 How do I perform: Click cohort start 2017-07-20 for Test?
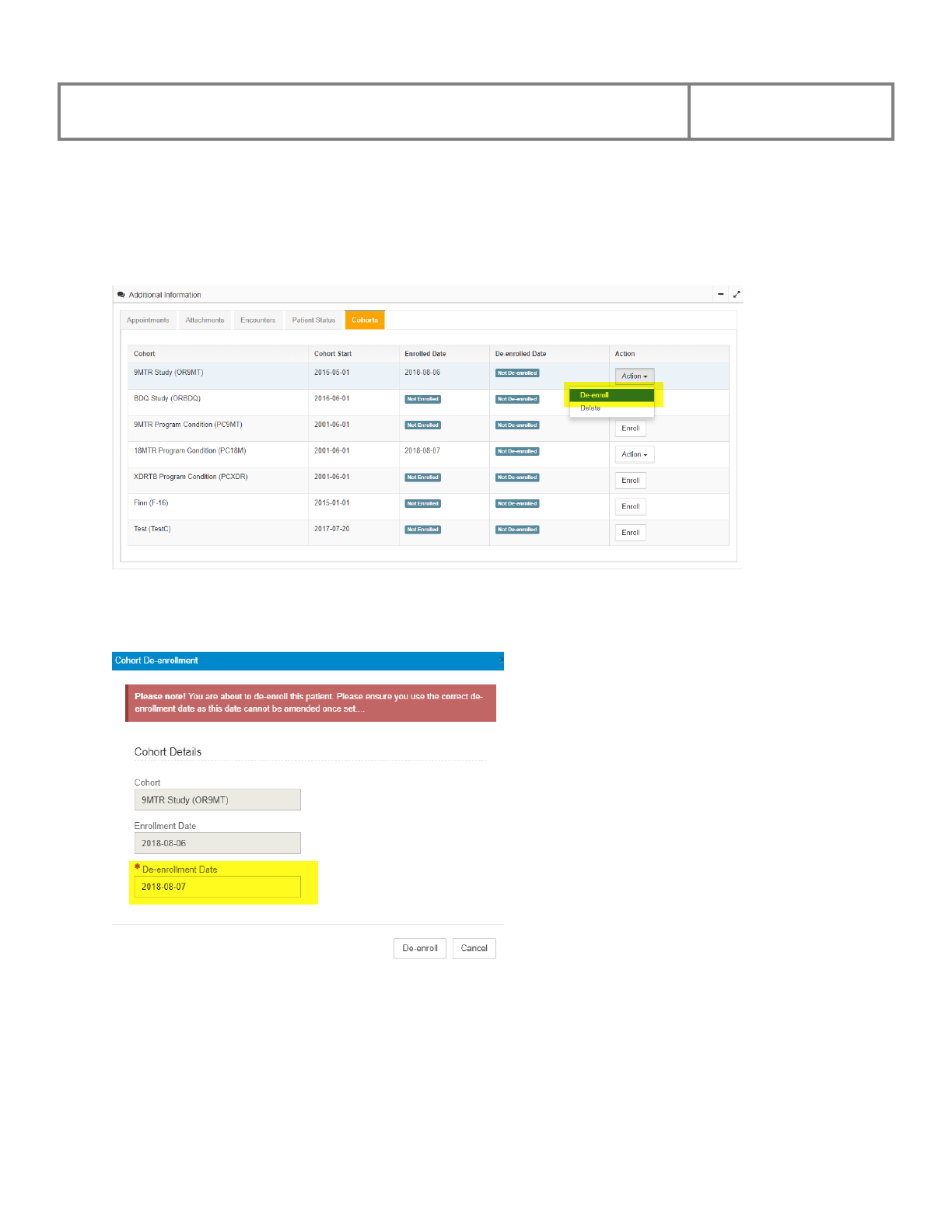(332, 529)
